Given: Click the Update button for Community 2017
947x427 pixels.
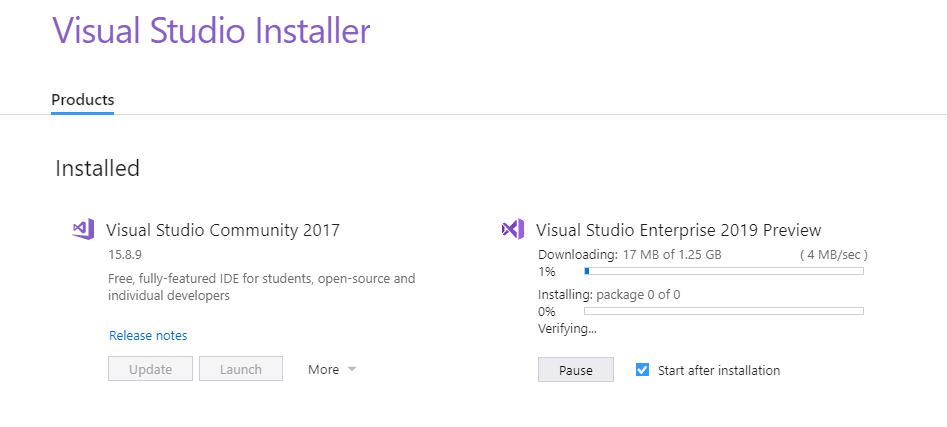Looking at the screenshot, I should (x=150, y=369).
